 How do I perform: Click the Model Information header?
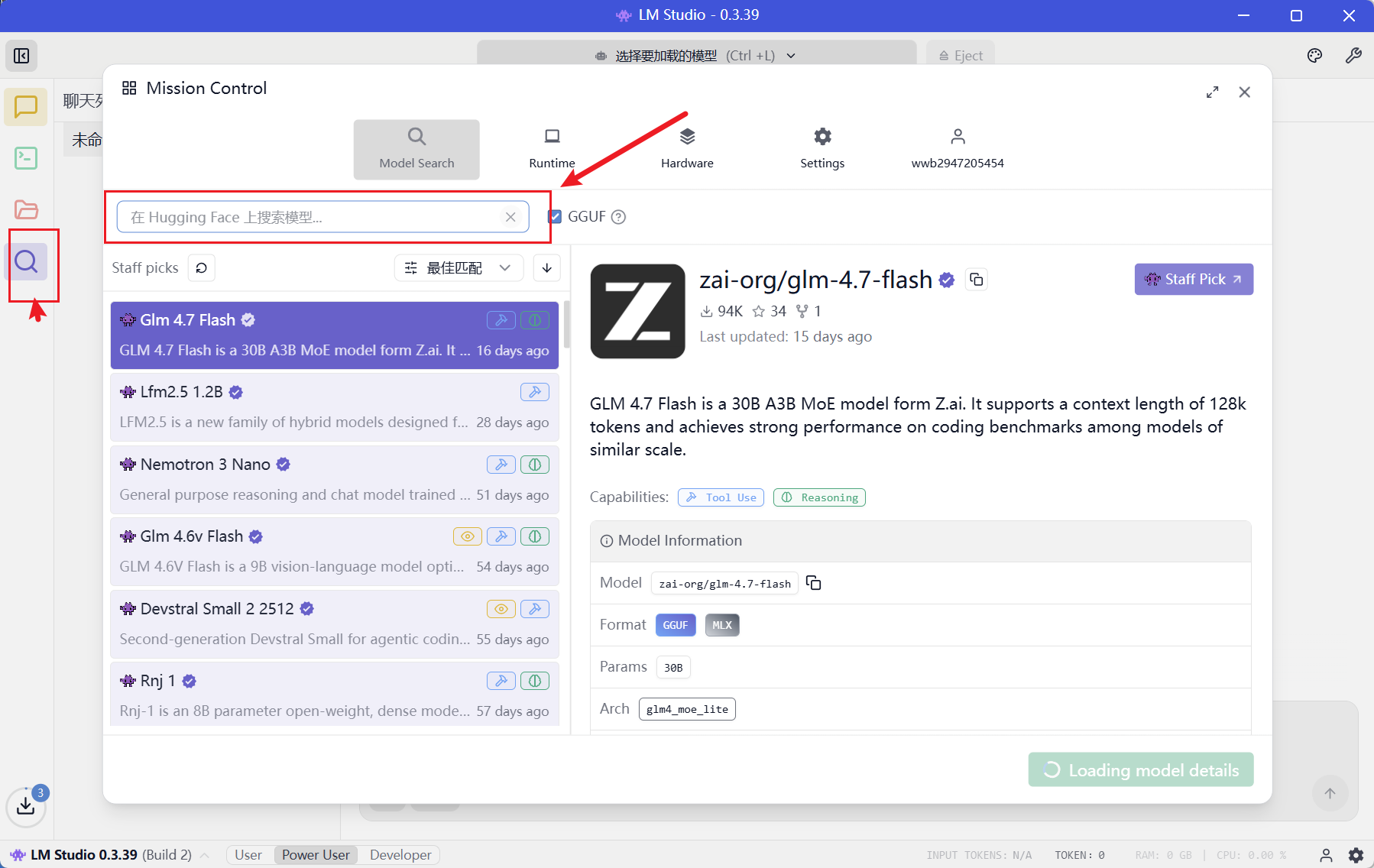[921, 541]
